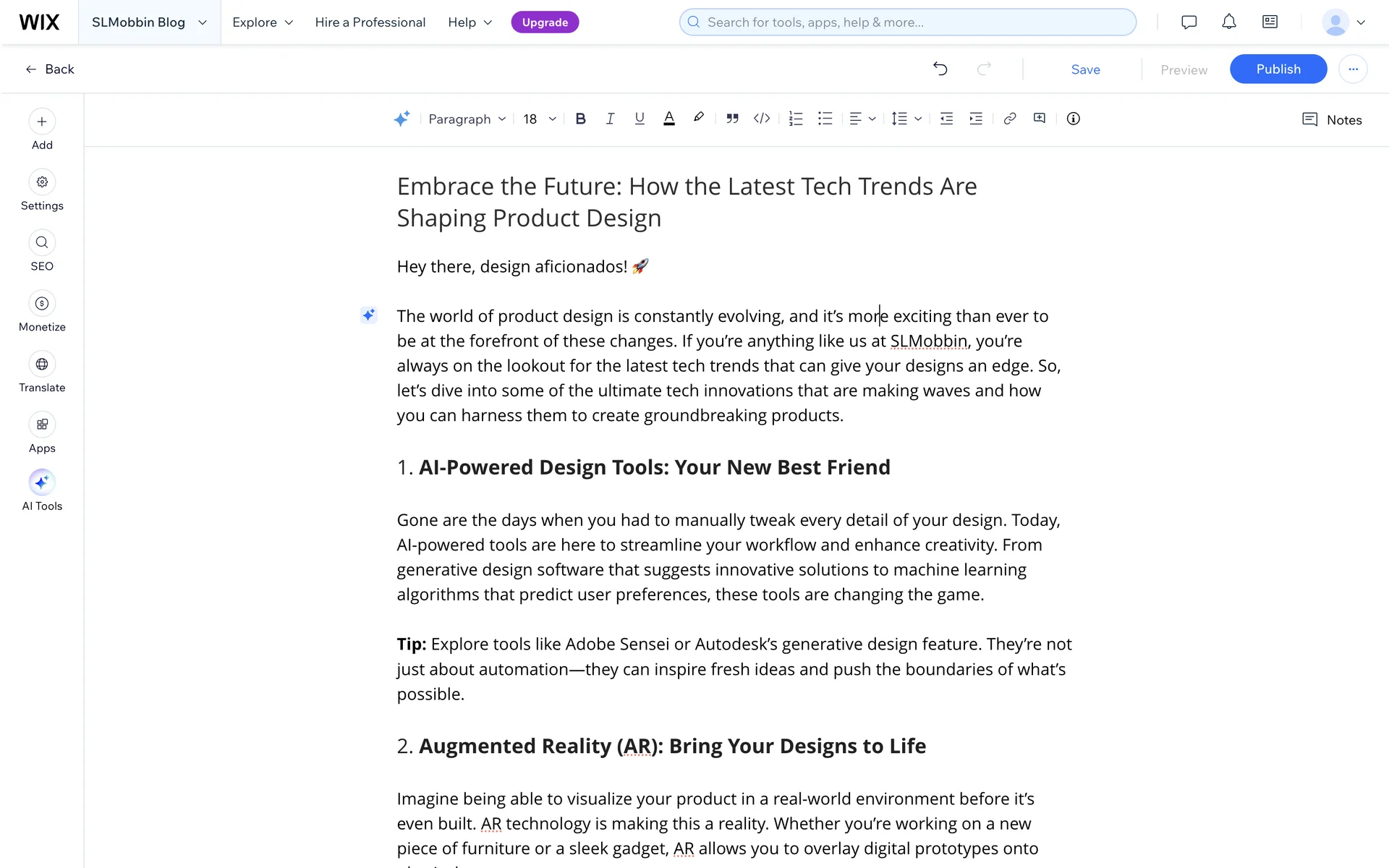
Task: Insert a blockquote using the quote icon
Action: [x=732, y=119]
